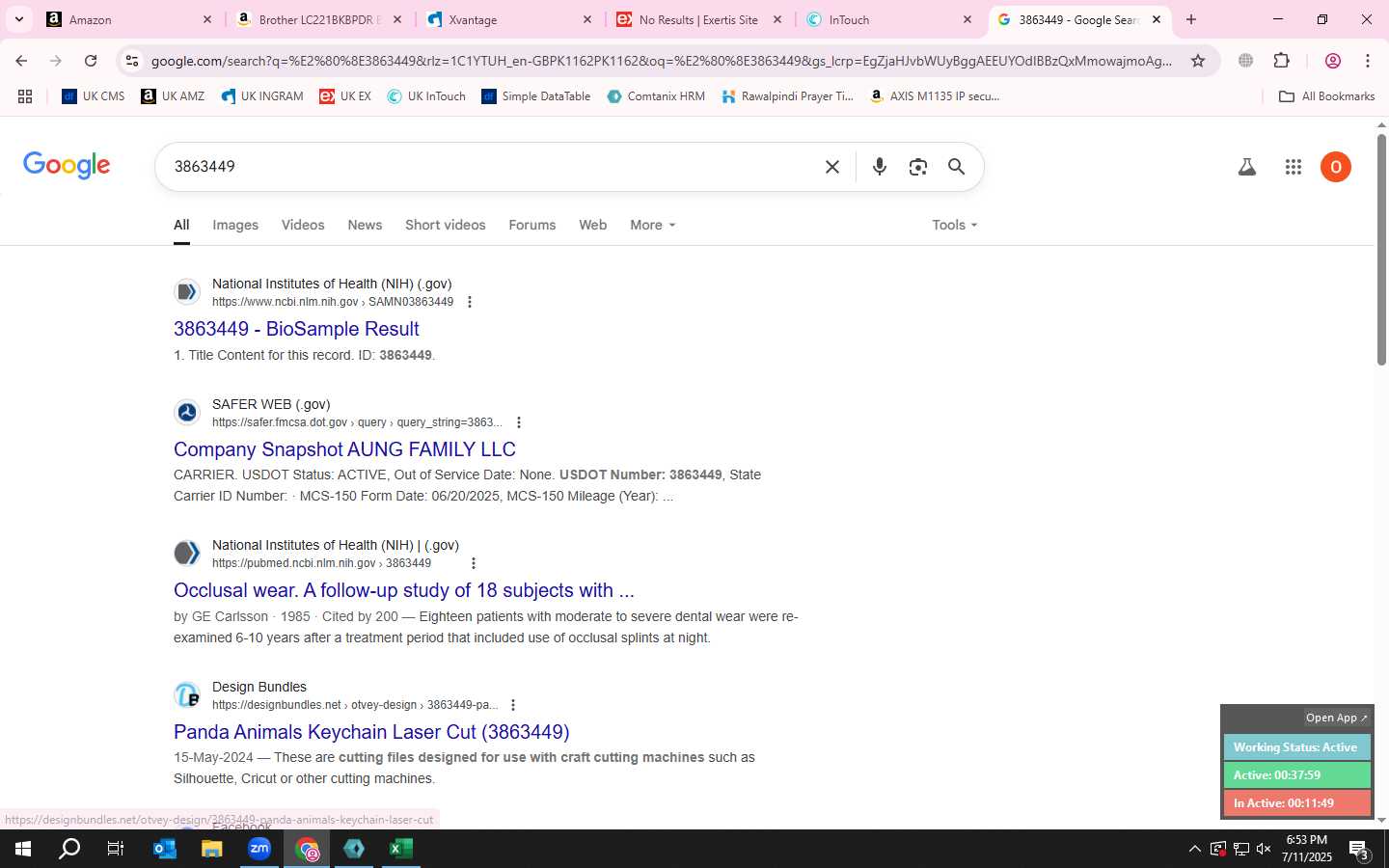1389x868 pixels.
Task: Open the UK InTouch bookmark
Action: 426,96
